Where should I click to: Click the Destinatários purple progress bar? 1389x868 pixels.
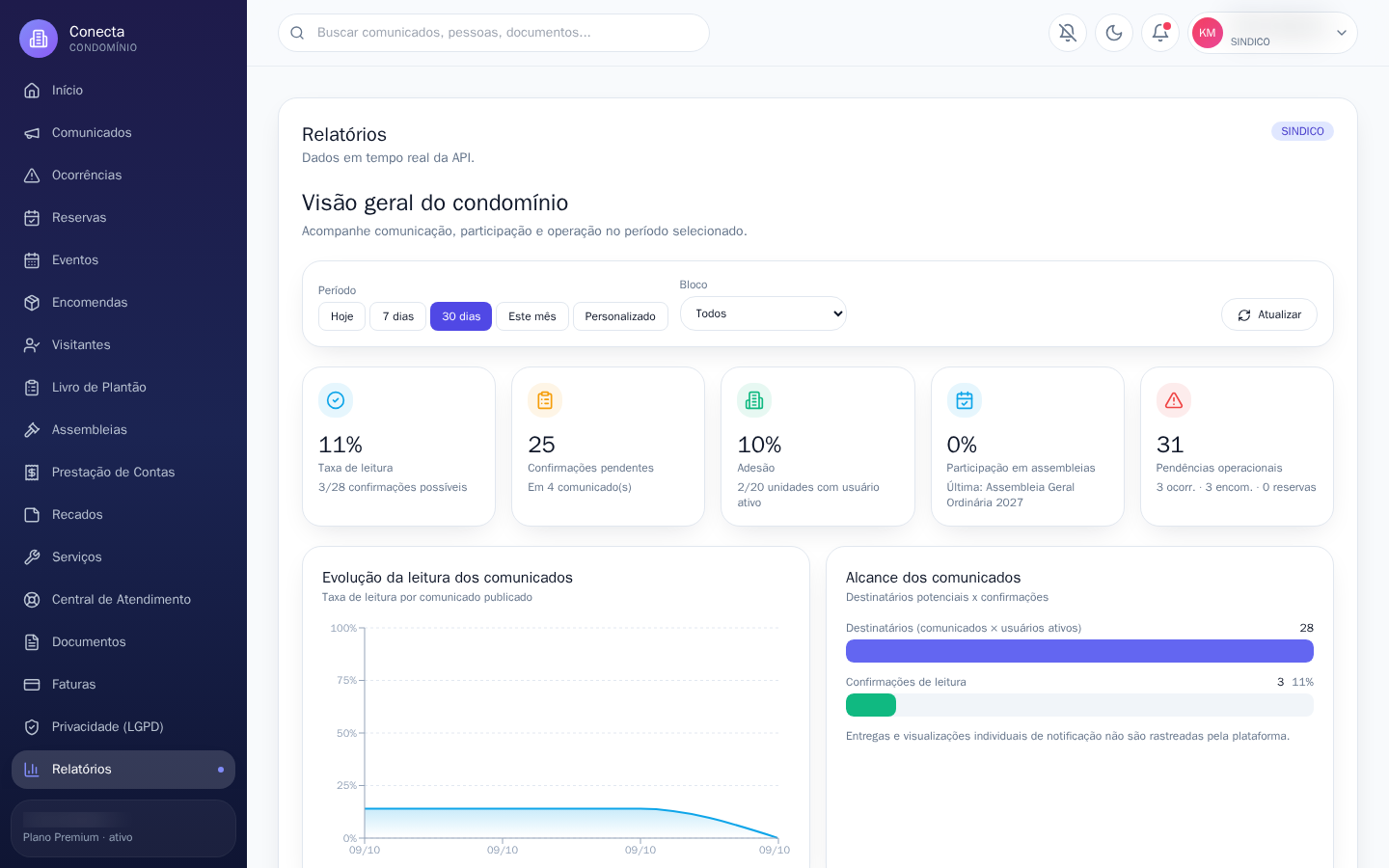tap(1079, 651)
